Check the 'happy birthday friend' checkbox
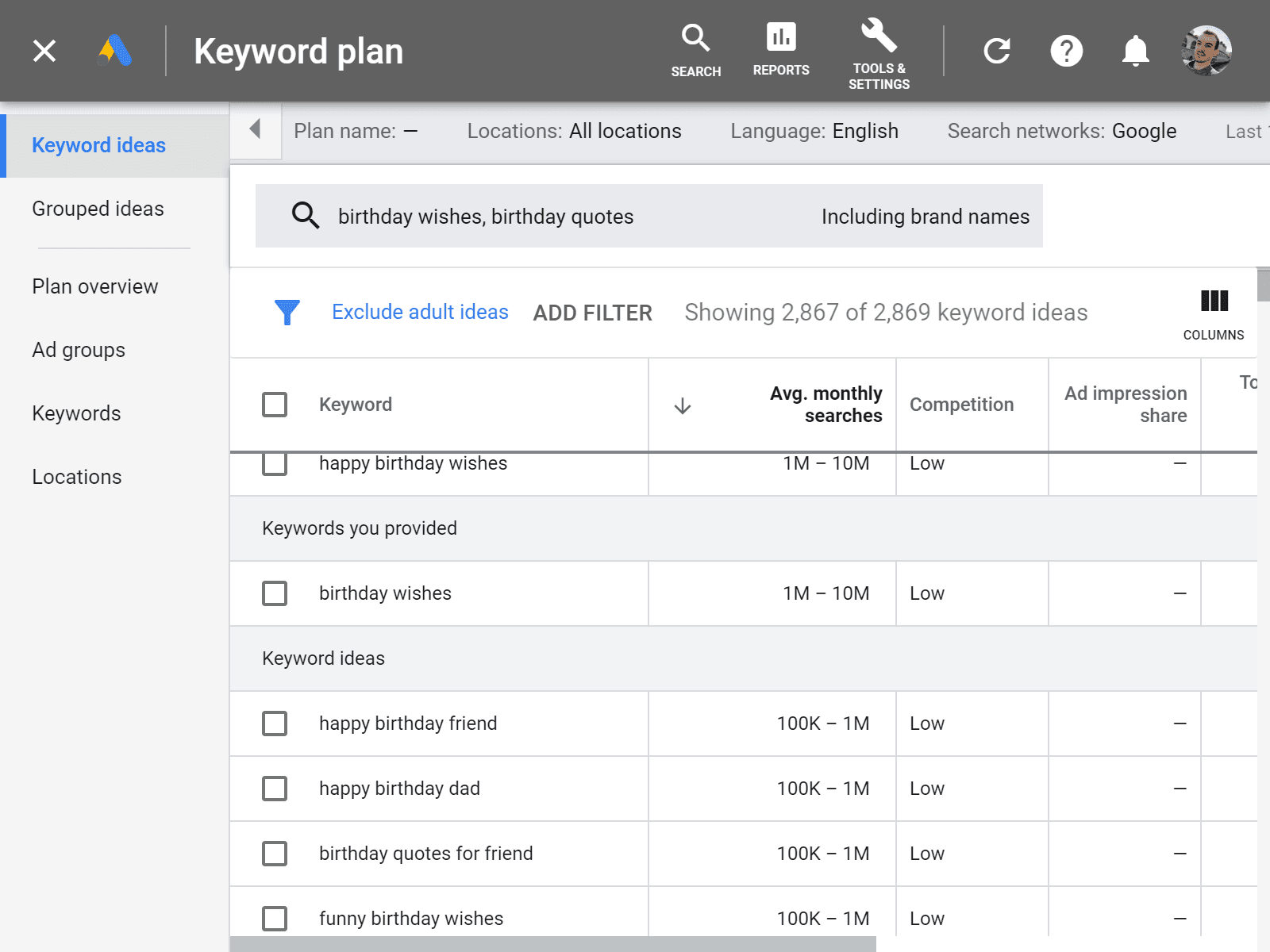 click(275, 724)
